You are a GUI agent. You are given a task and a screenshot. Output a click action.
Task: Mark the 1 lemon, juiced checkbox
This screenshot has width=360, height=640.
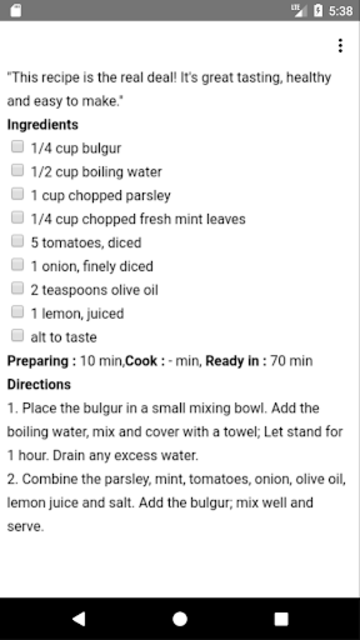[17, 312]
